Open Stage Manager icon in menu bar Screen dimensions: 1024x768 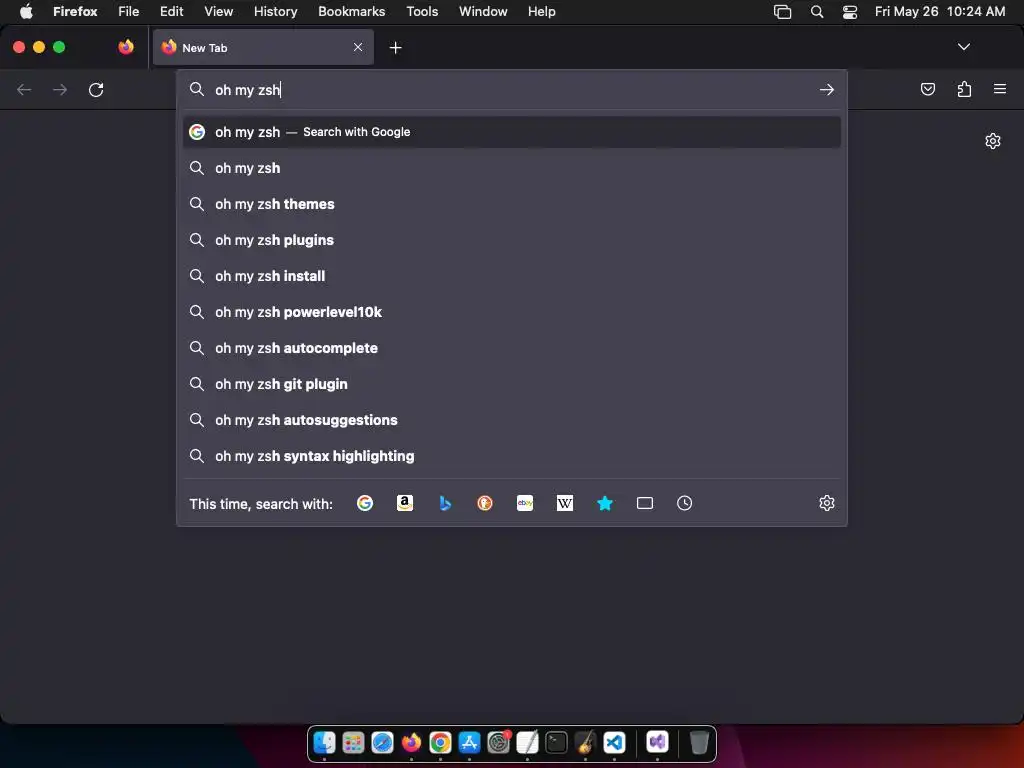(782, 11)
